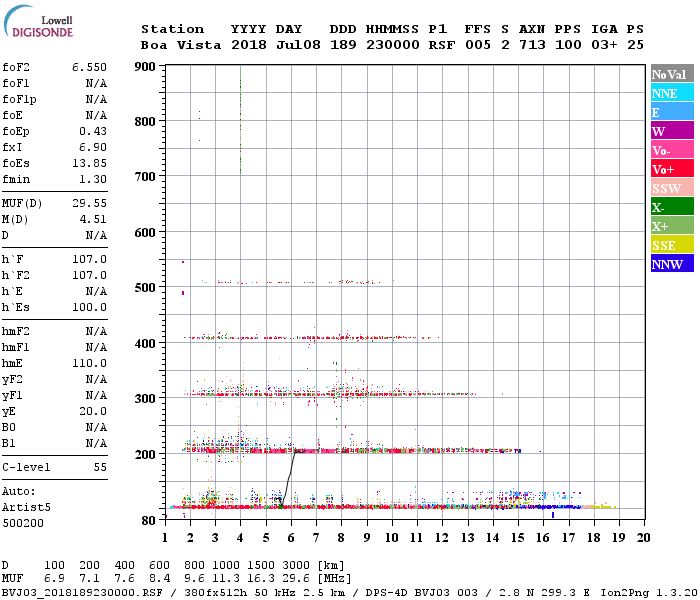Select the W purple legend swatch

pos(672,131)
